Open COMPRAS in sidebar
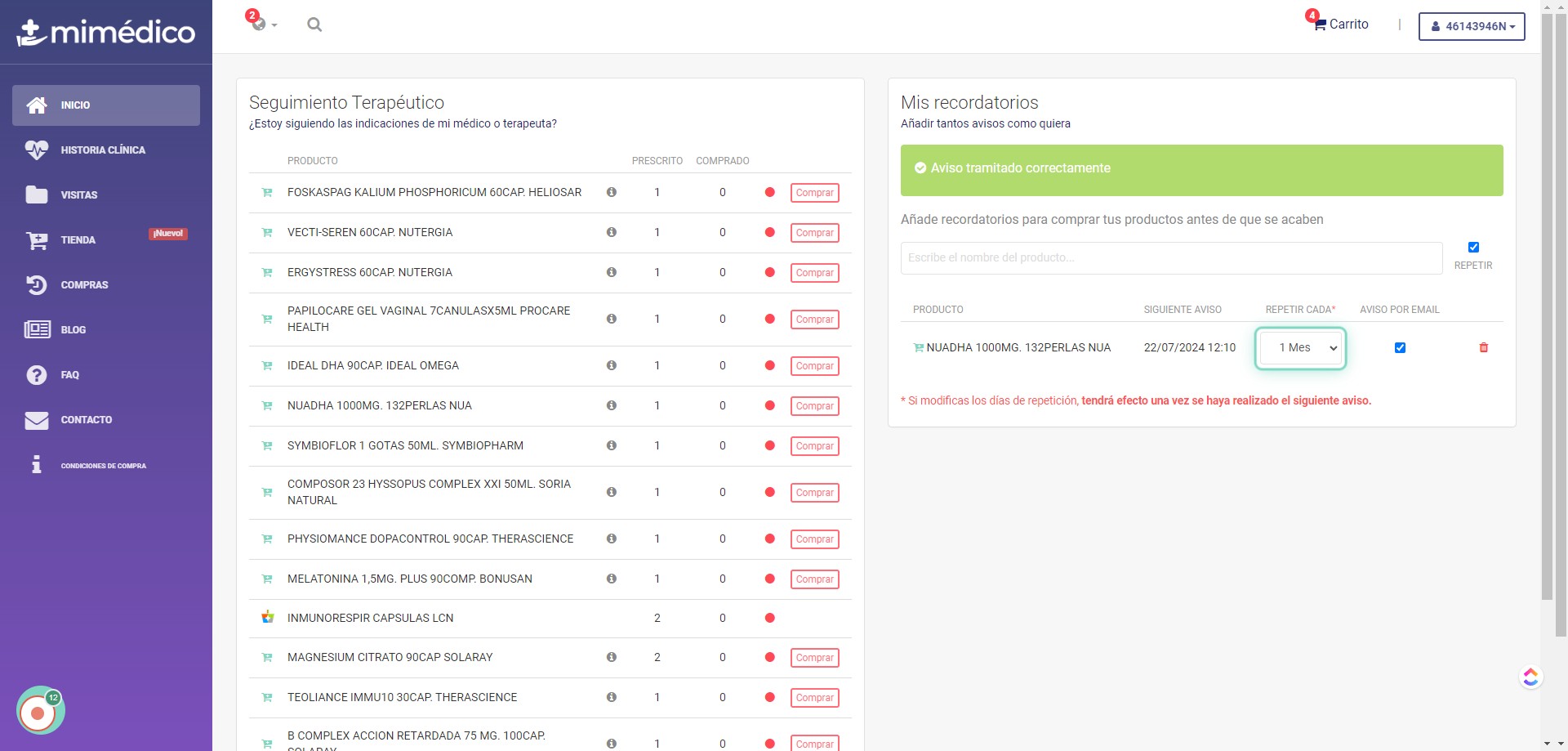Image resolution: width=1568 pixels, height=751 pixels. [x=106, y=285]
